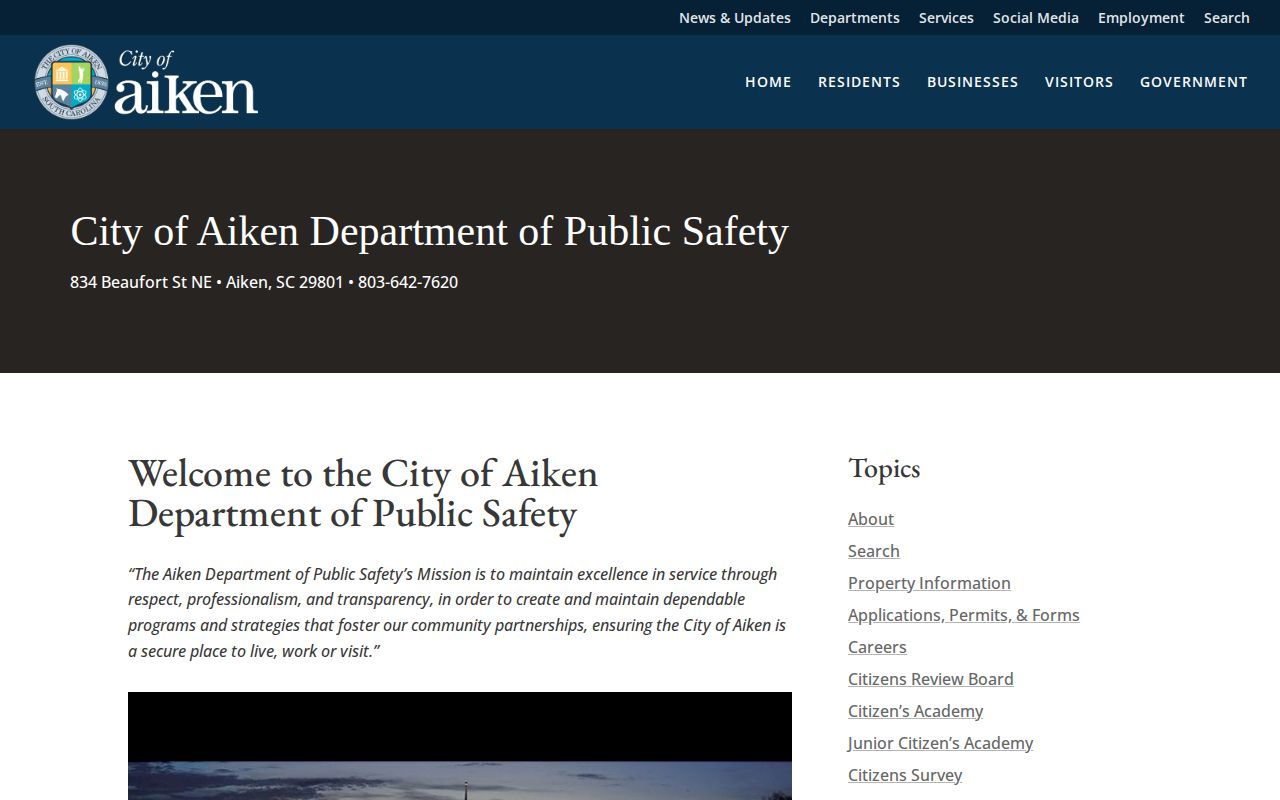This screenshot has height=800, width=1280.
Task: Open News & Updates in top bar
Action: point(735,18)
